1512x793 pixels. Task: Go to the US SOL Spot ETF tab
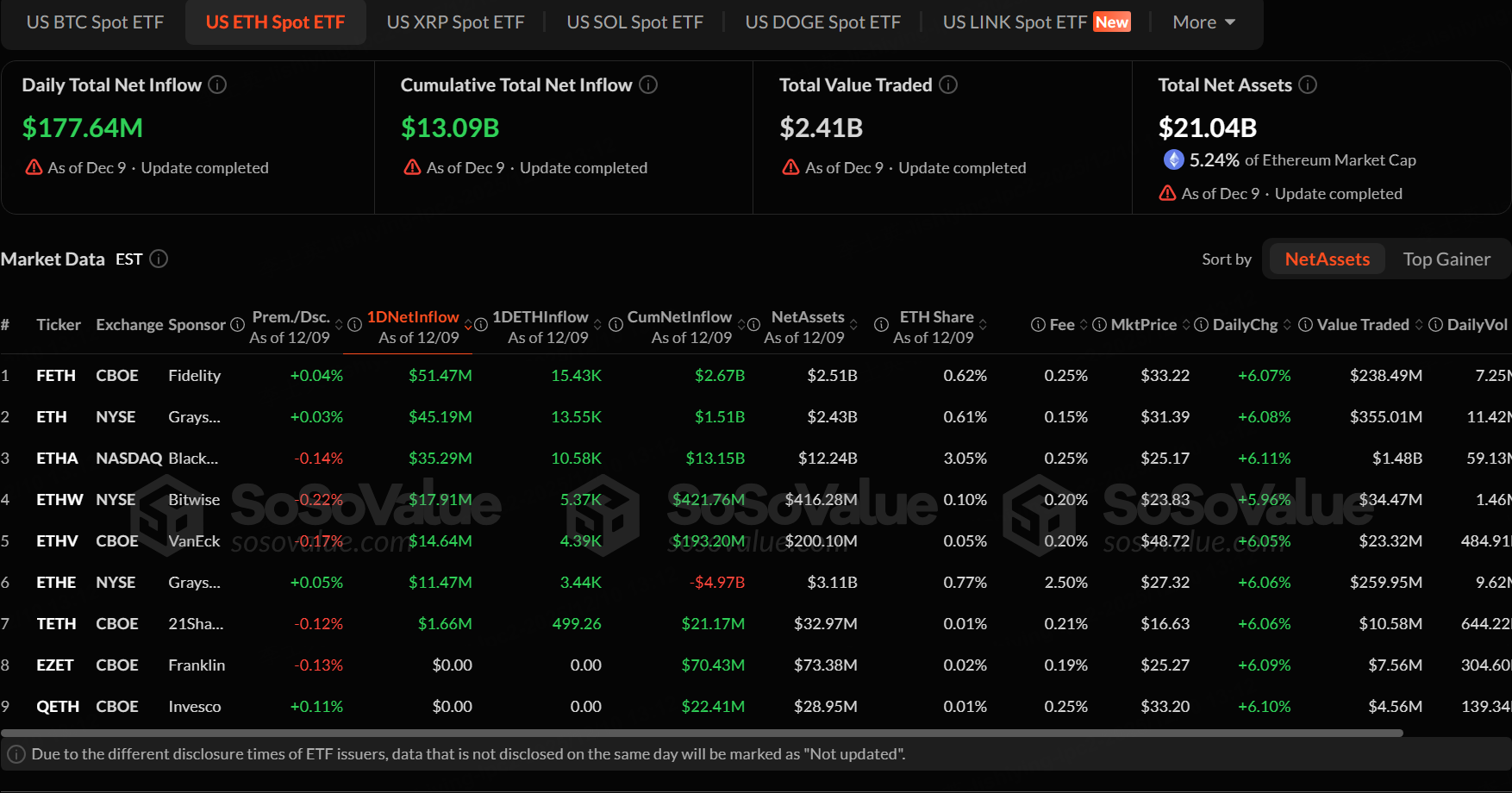(634, 22)
